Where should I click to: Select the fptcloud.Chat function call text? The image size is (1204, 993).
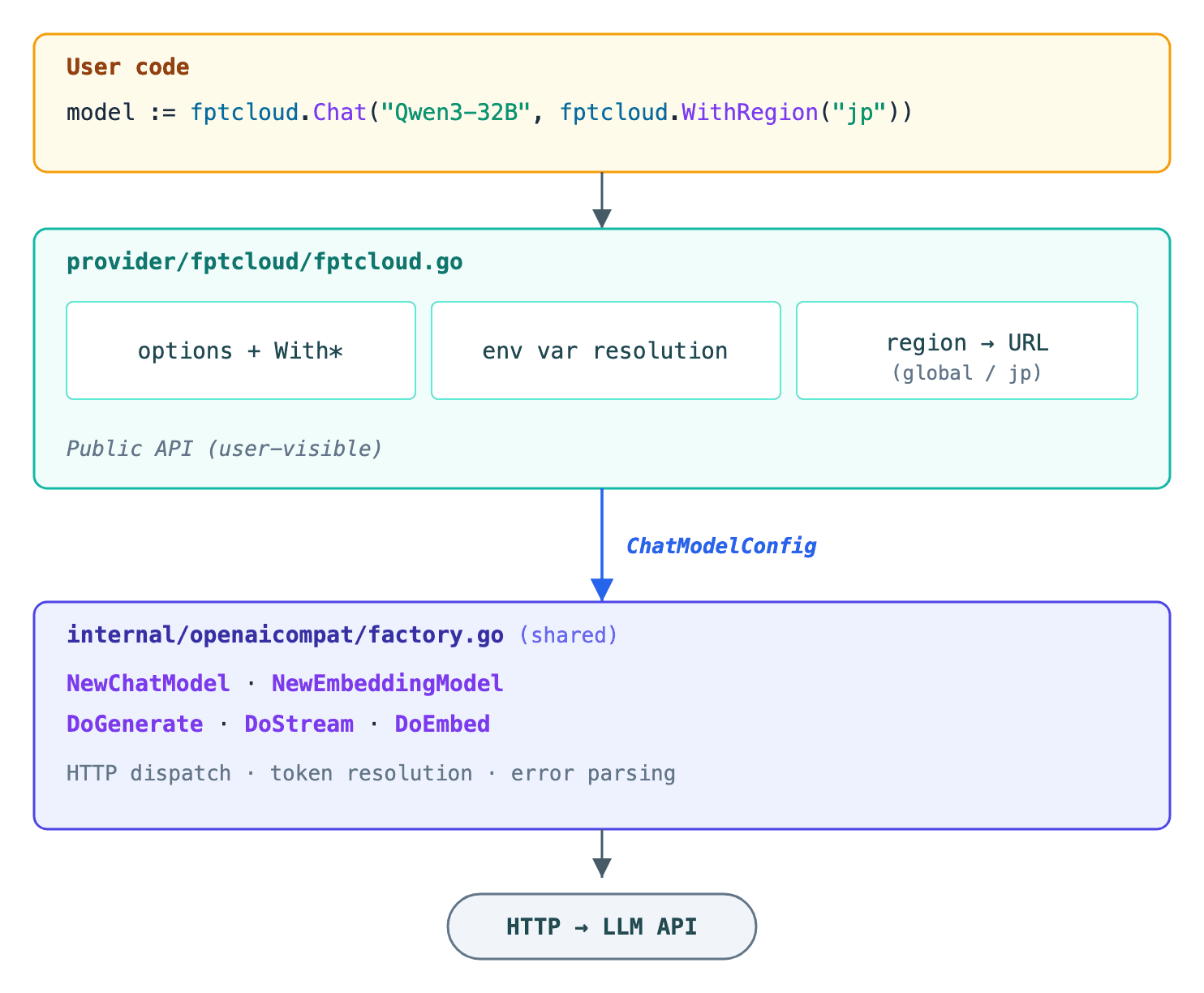click(x=277, y=112)
